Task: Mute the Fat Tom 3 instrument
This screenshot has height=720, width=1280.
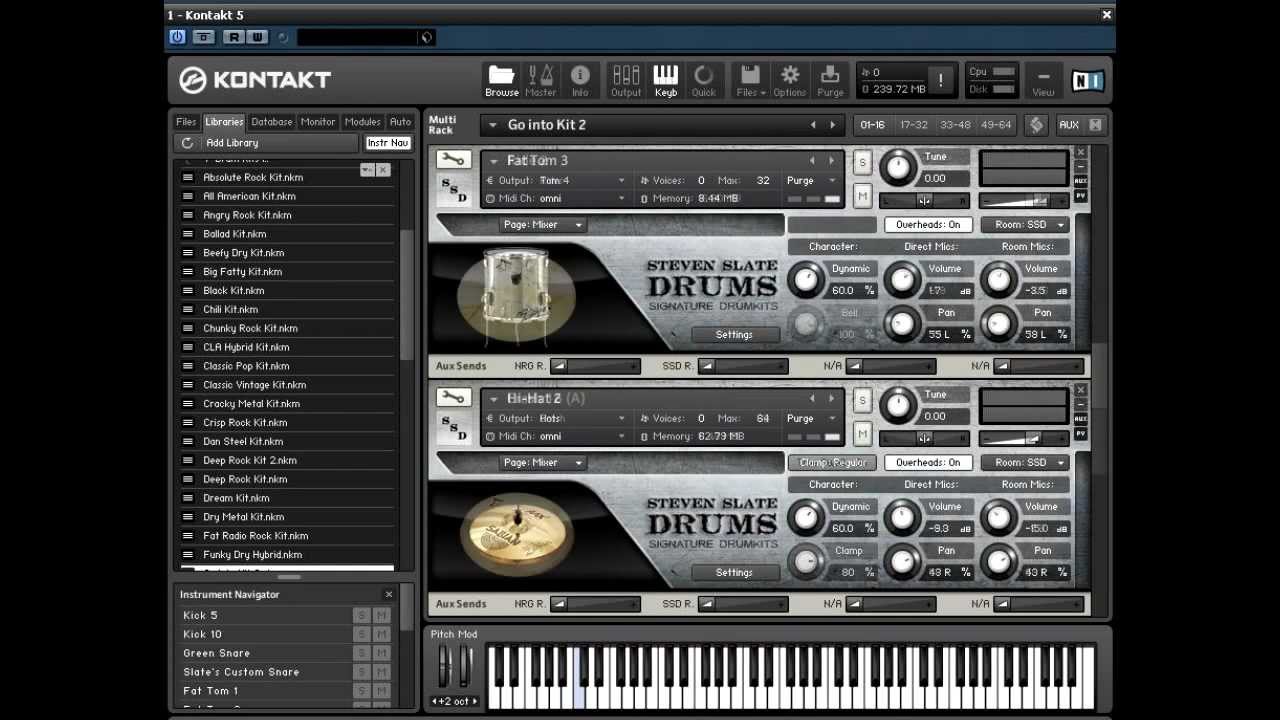Action: click(862, 196)
